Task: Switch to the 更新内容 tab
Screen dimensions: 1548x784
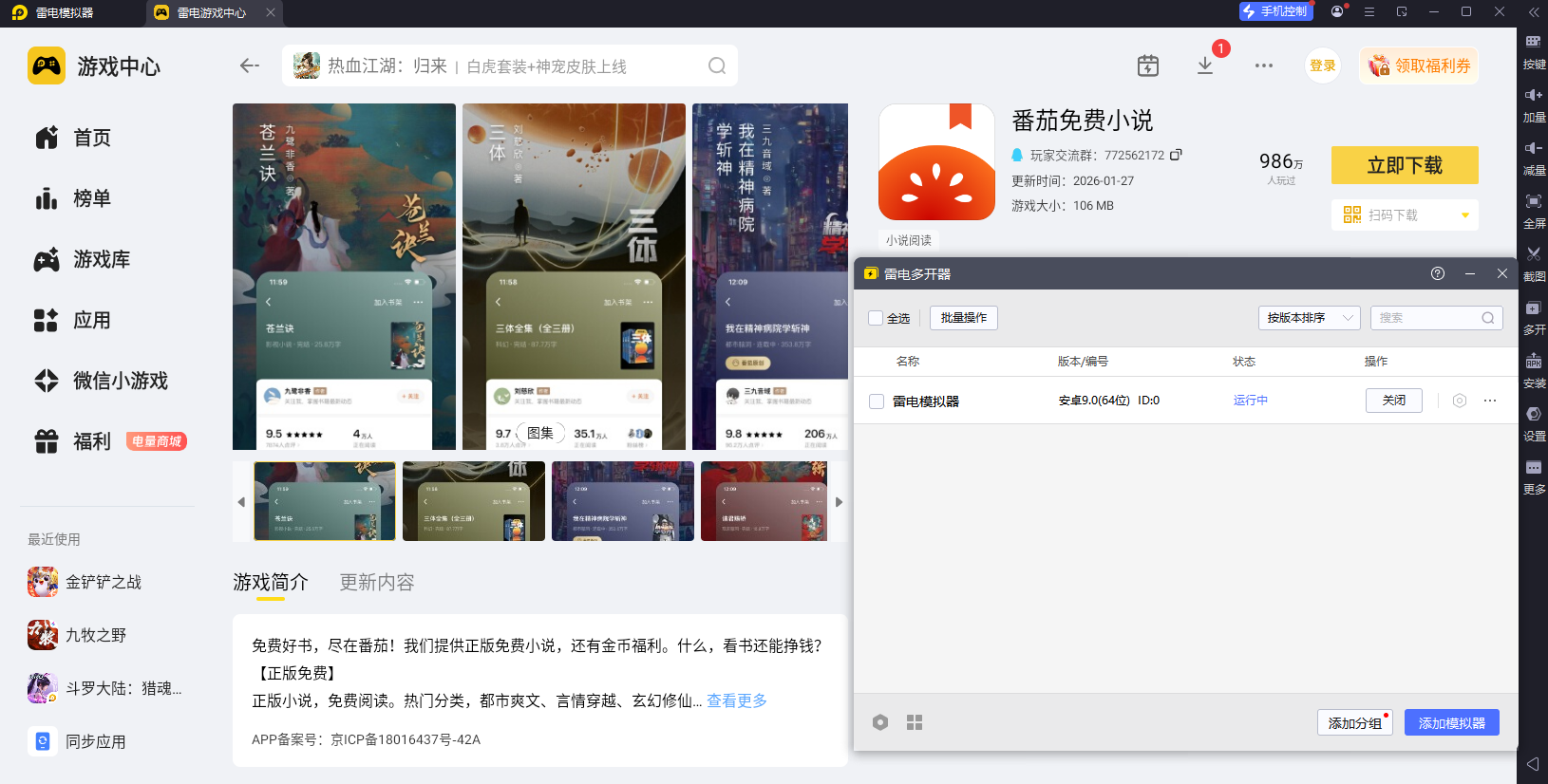Action: [377, 582]
